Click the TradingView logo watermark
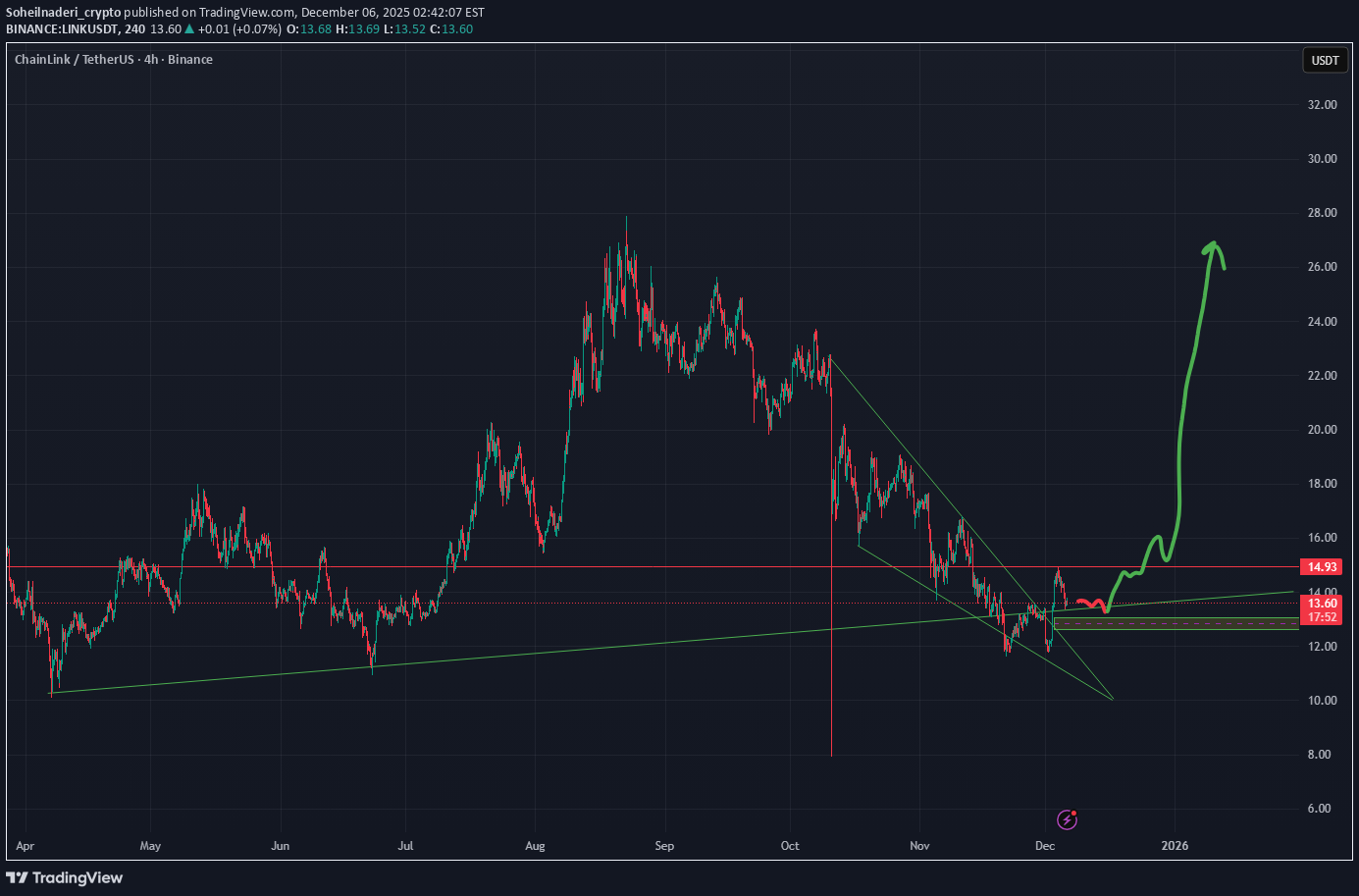Screen dimensions: 1359x896 click(65, 877)
